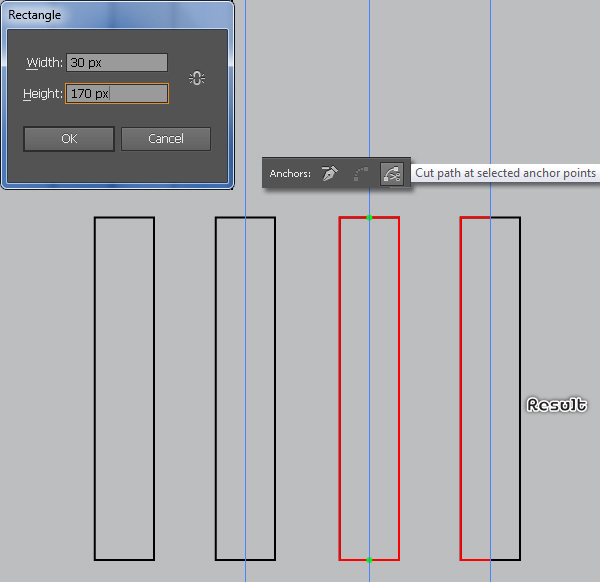Image resolution: width=600 pixels, height=582 pixels.
Task: Click the Width input field
Action: 117,62
